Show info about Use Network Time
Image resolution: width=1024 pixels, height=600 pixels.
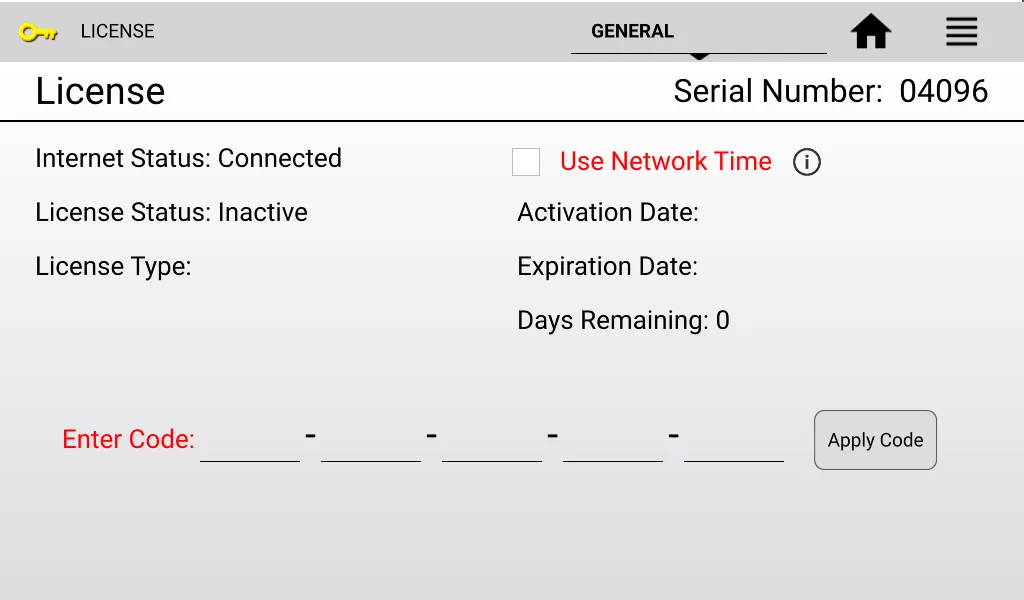tap(806, 162)
